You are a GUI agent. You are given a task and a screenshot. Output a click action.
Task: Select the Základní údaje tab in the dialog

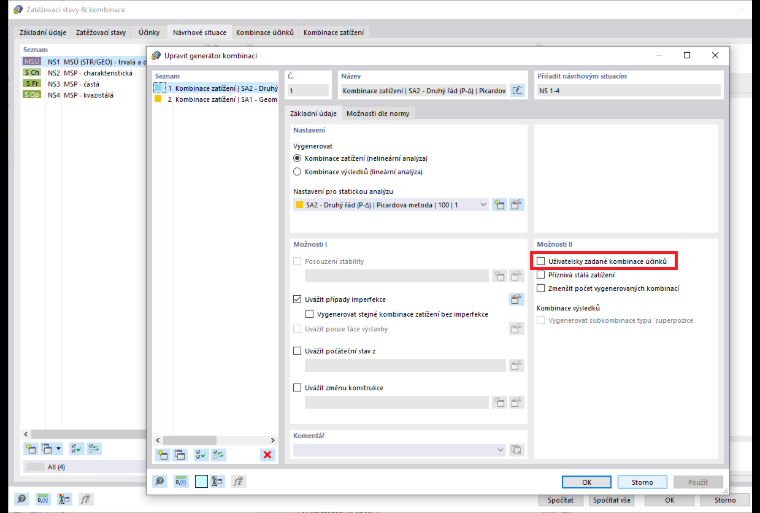[x=313, y=113]
